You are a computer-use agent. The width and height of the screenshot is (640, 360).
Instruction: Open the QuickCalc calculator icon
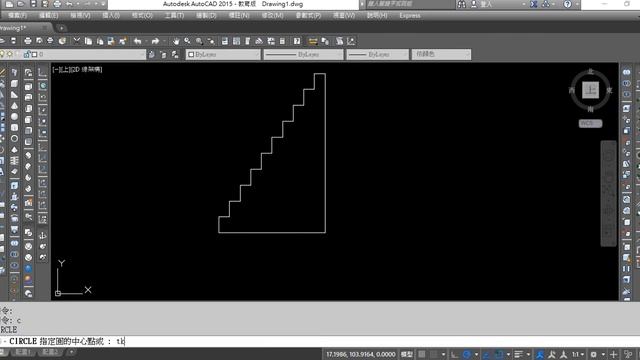pyautogui.click(x=282, y=41)
